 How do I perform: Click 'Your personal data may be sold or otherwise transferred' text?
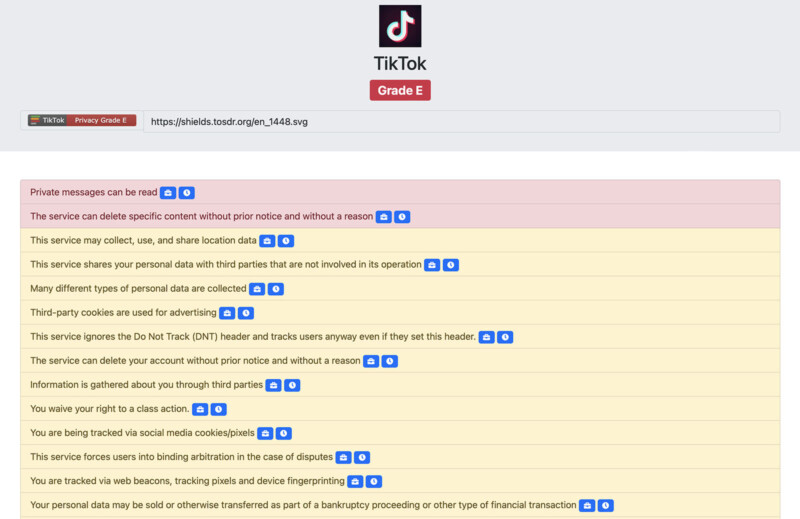(303, 505)
